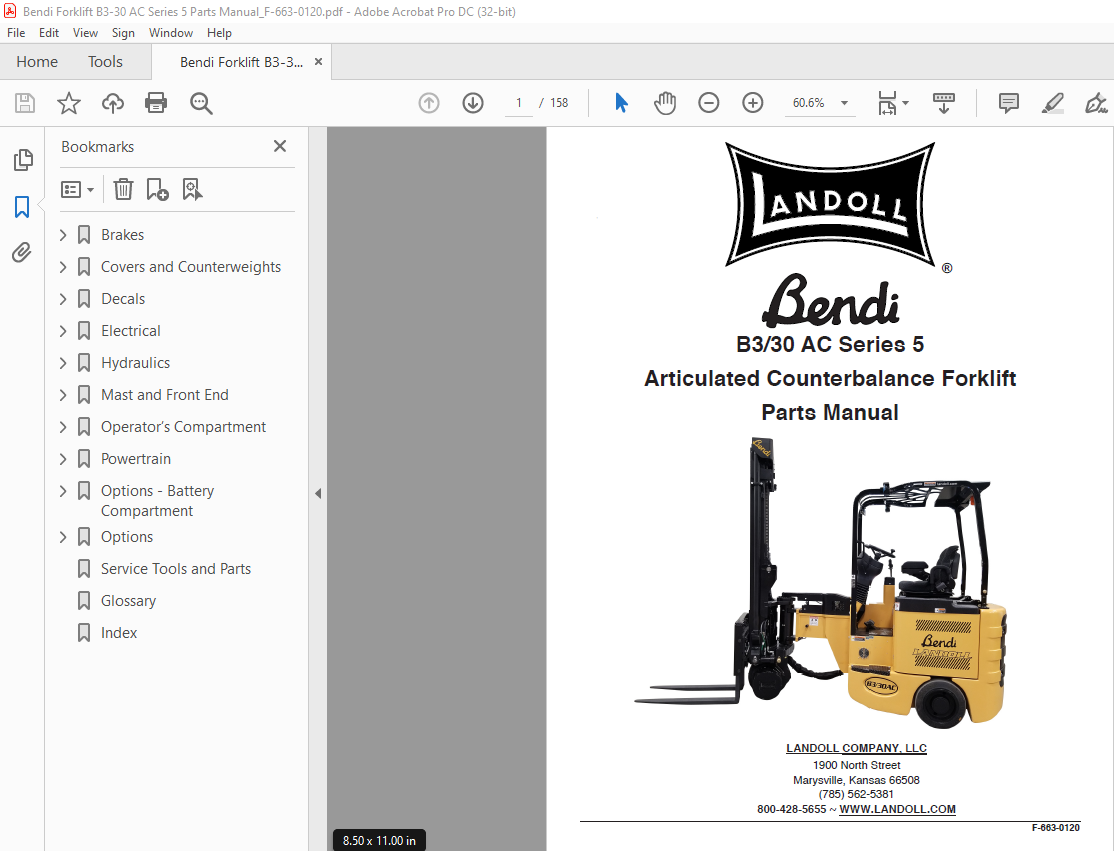Open the Hydraulics bookmark label
This screenshot has width=1114, height=851.
coord(135,362)
